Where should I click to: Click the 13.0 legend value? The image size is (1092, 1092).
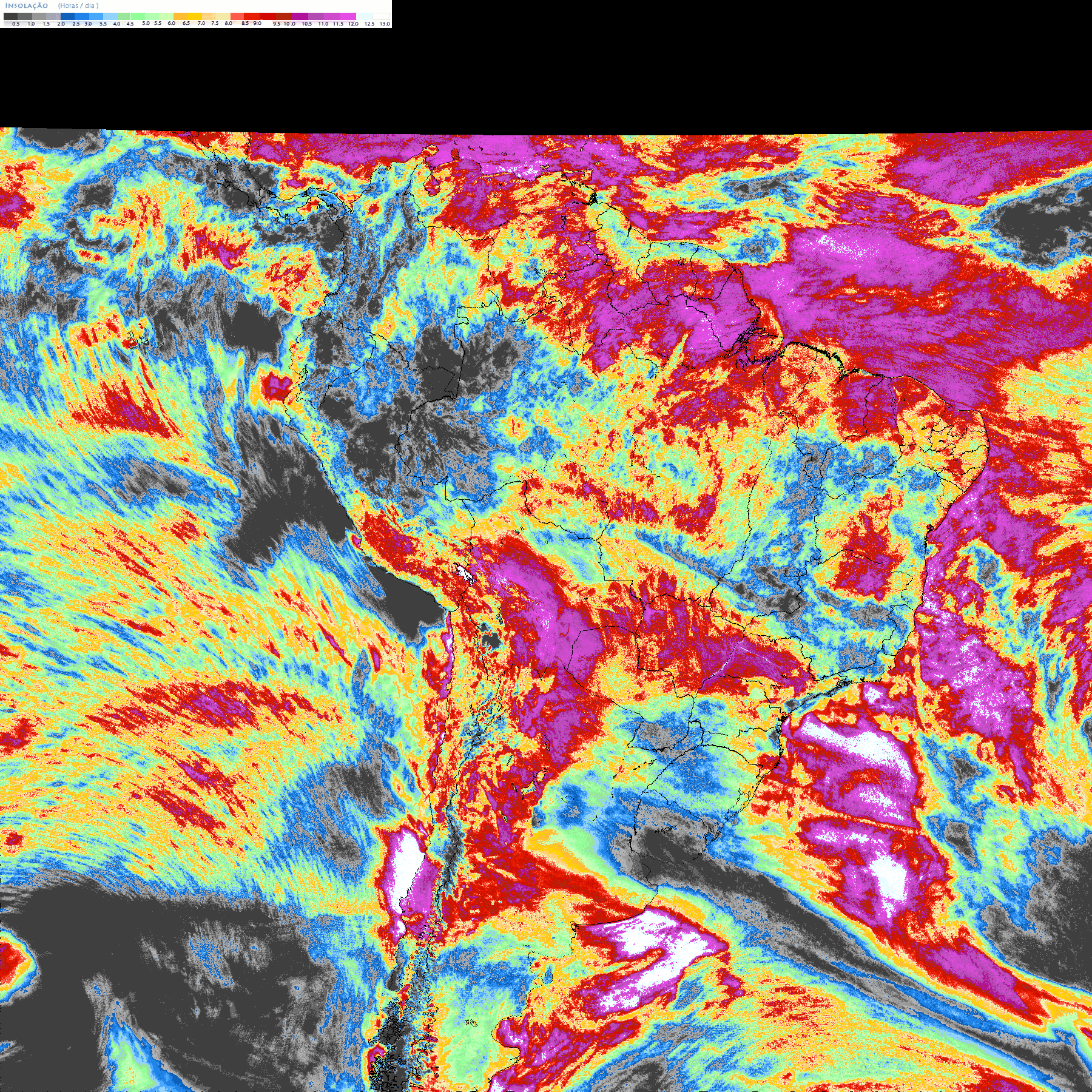[385, 24]
